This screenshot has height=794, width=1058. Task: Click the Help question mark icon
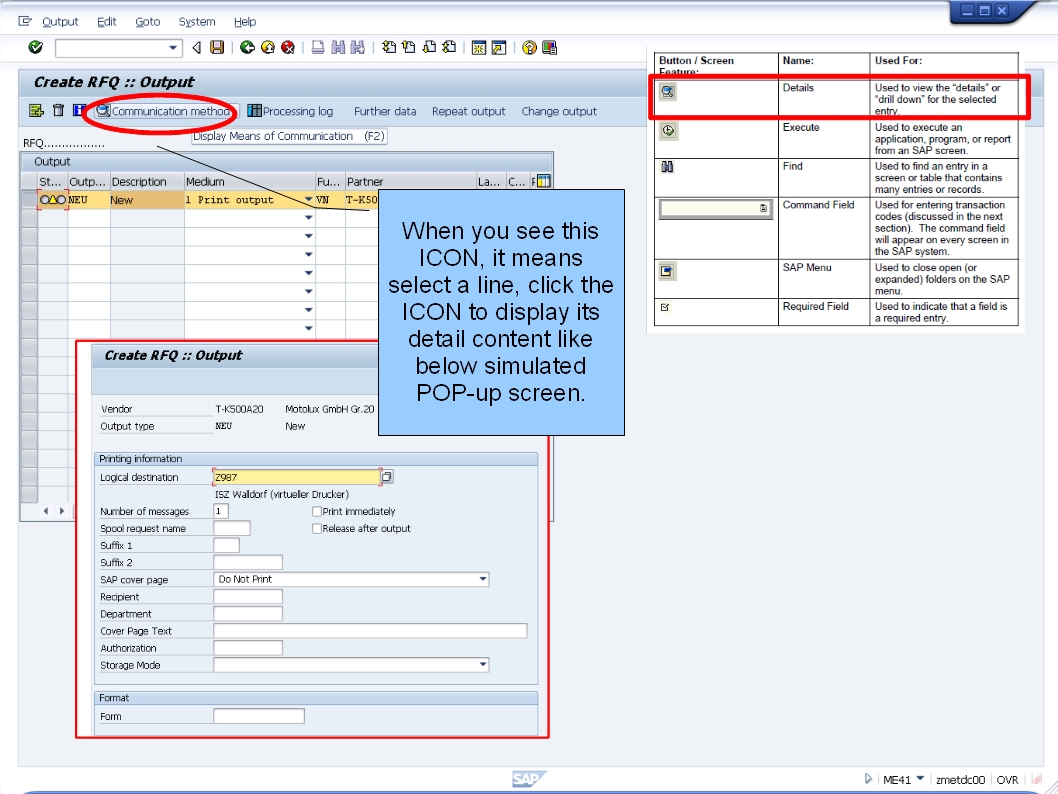click(x=531, y=47)
